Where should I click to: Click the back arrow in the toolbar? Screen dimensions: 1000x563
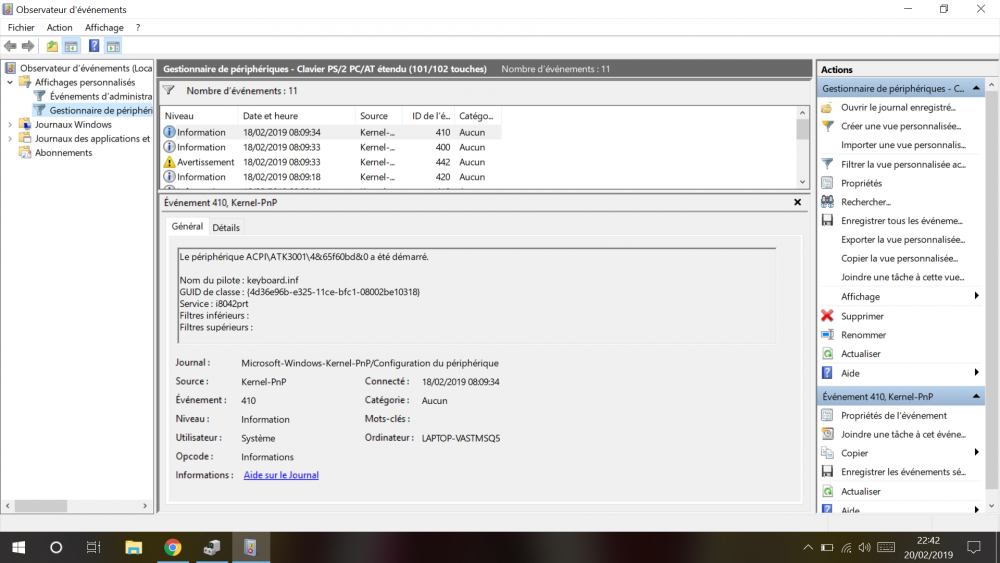pyautogui.click(x=10, y=46)
